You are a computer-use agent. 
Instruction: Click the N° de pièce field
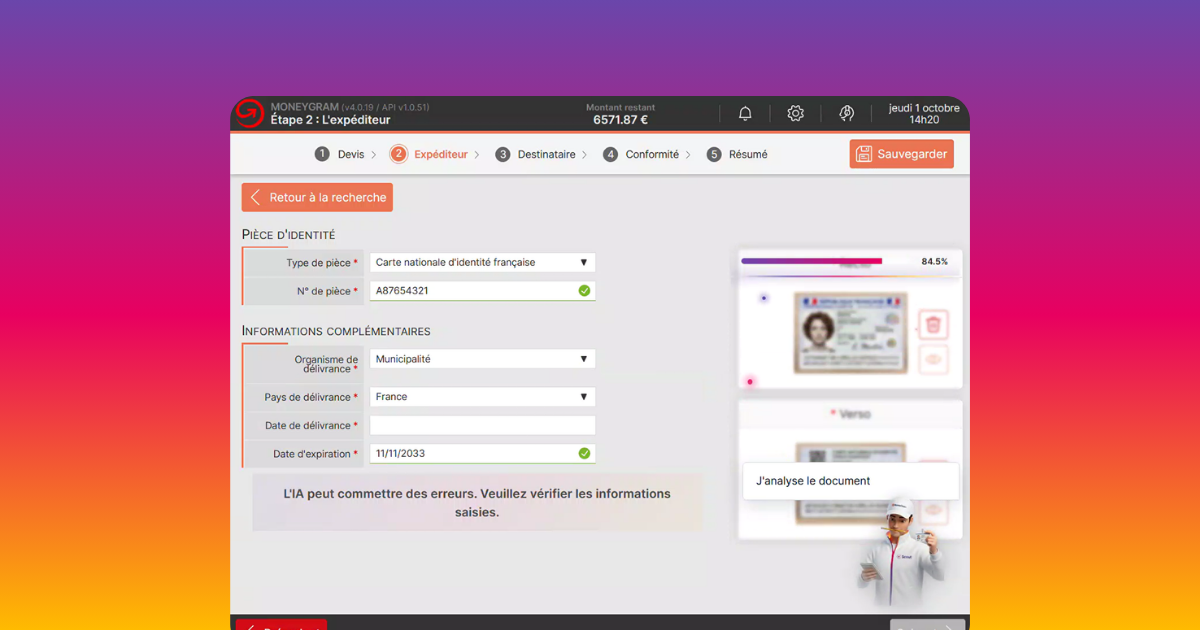tap(483, 291)
